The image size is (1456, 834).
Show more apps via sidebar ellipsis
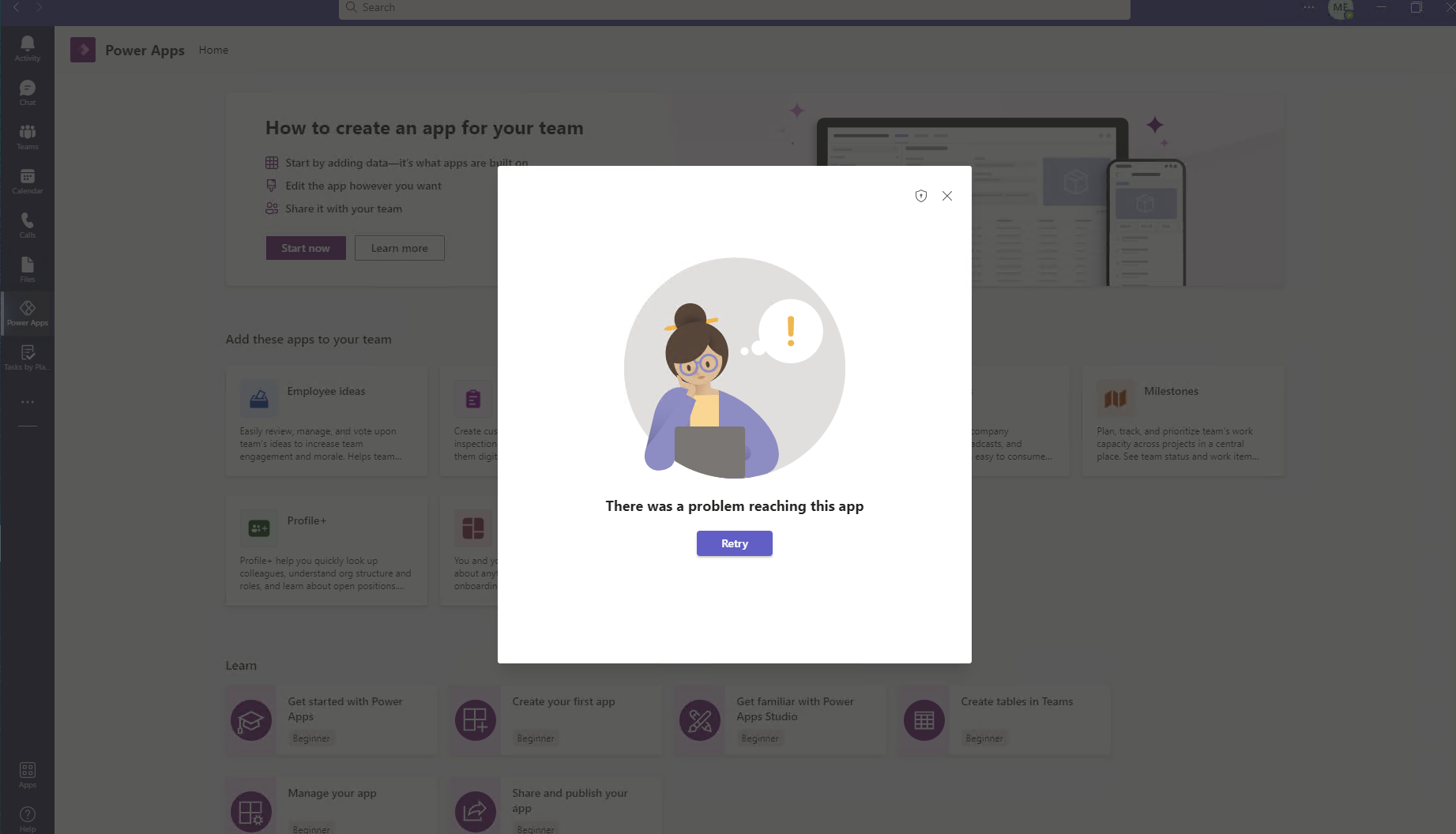pyautogui.click(x=28, y=402)
